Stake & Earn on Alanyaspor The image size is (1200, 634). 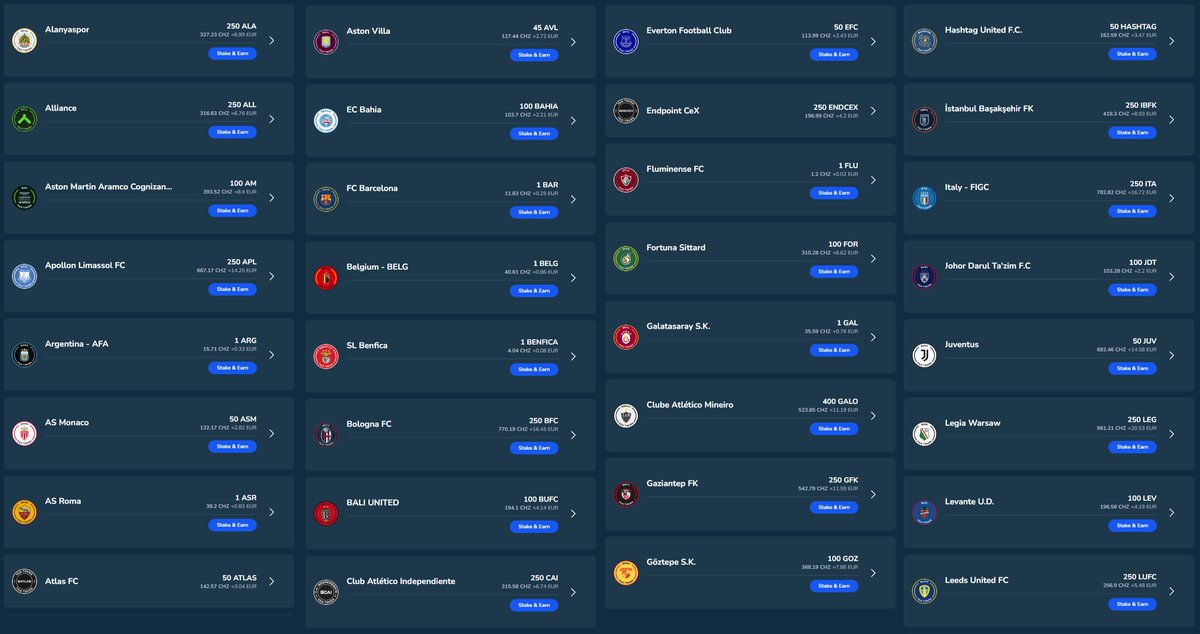(232, 54)
